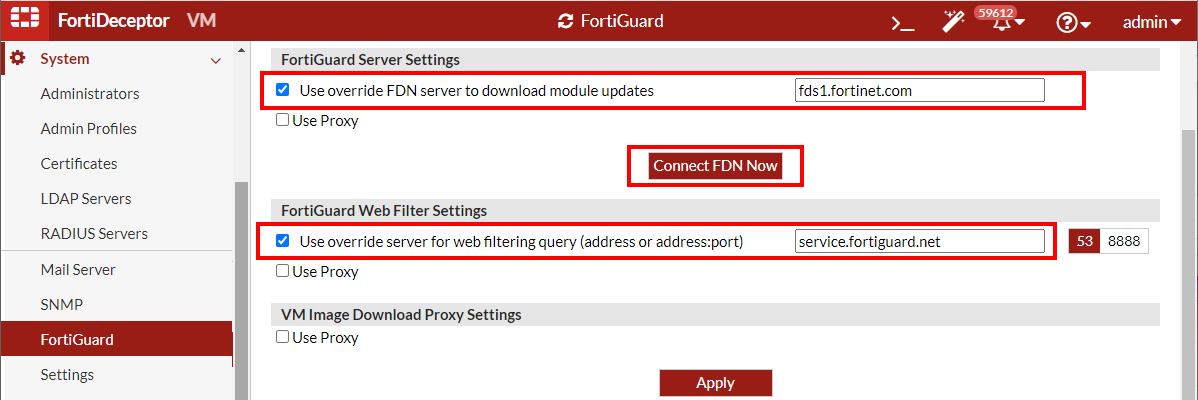This screenshot has height=400, width=1198.
Task: Click the FortiGuard refresh icon in header
Action: (566, 21)
